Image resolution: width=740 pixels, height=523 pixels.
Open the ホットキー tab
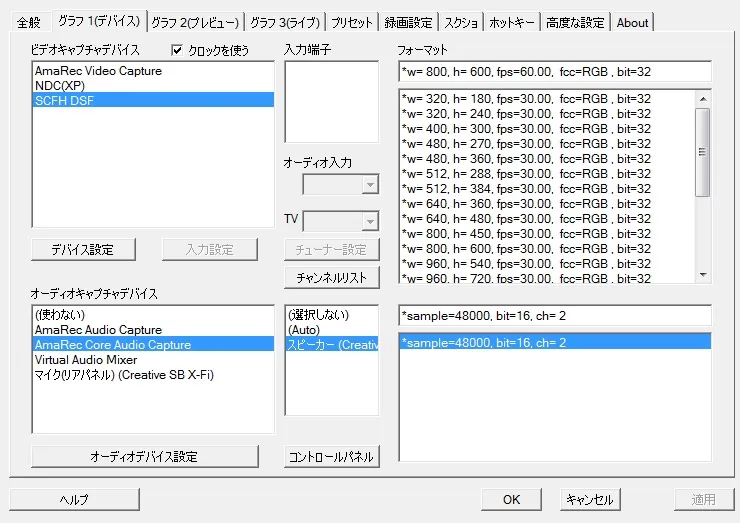coord(512,22)
